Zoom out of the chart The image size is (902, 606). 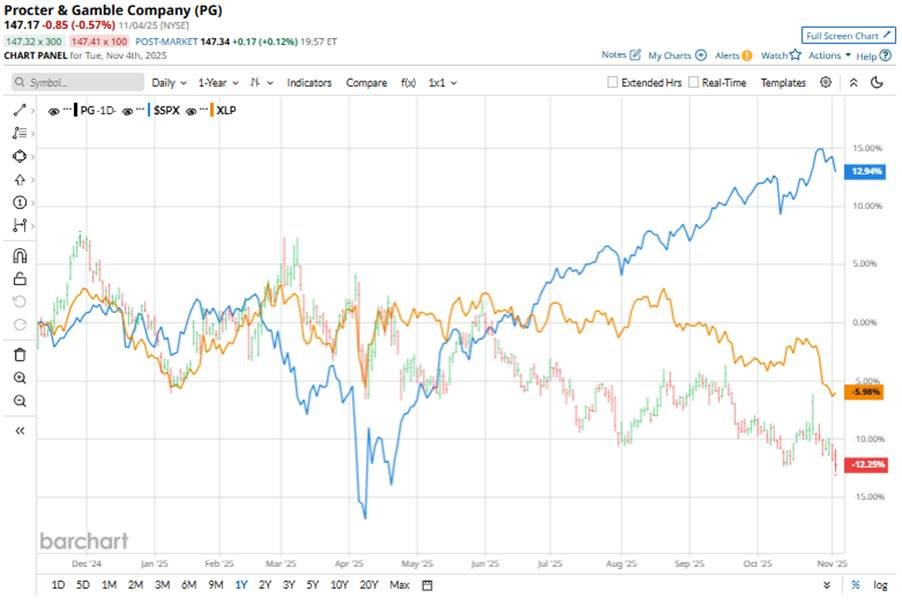(x=20, y=401)
